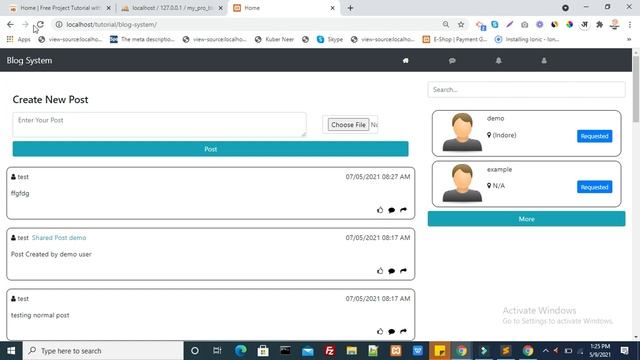Go to the Home icon in Blog System navbar

pos(405,60)
